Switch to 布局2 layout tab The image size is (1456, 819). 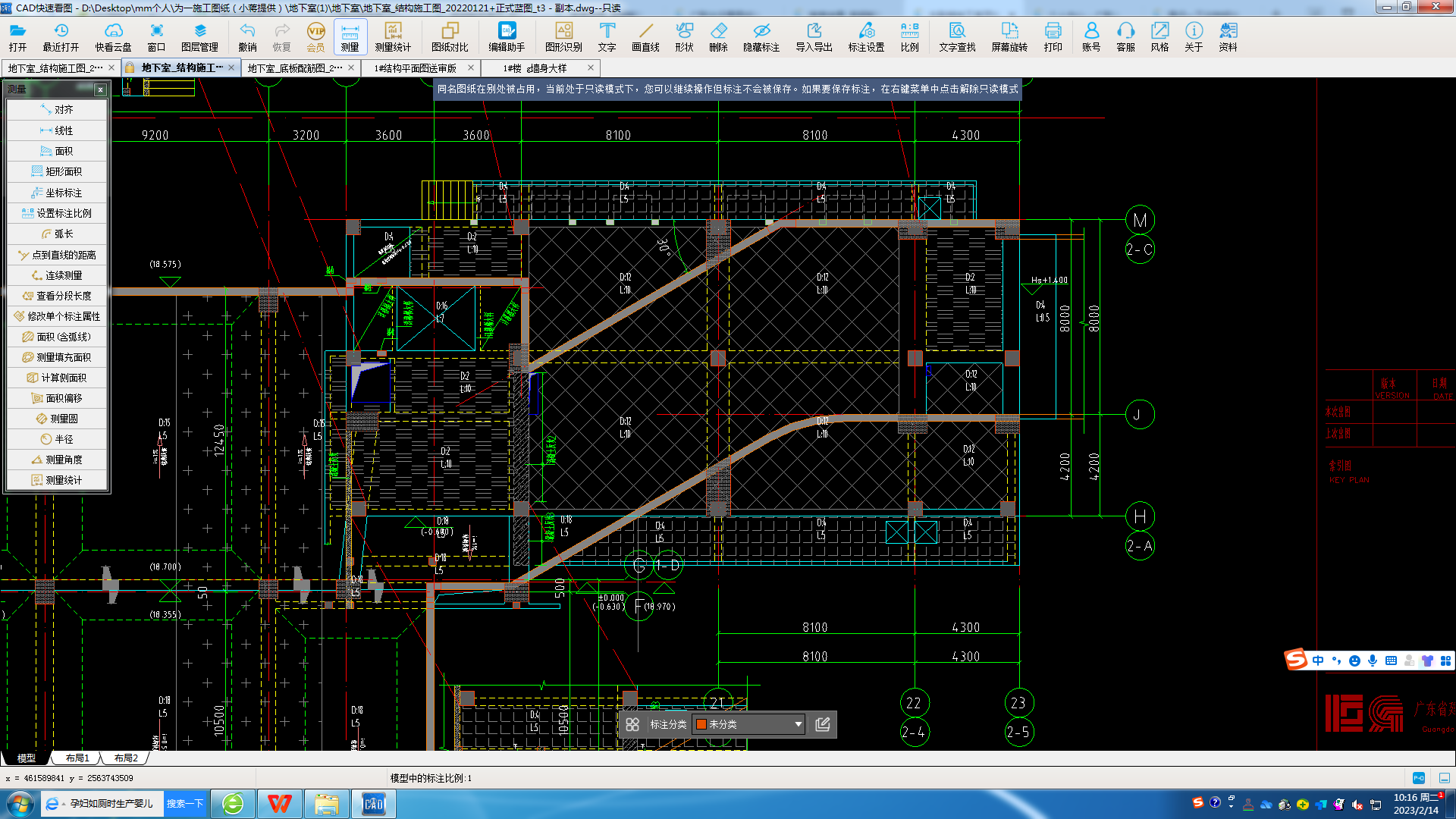tap(126, 758)
